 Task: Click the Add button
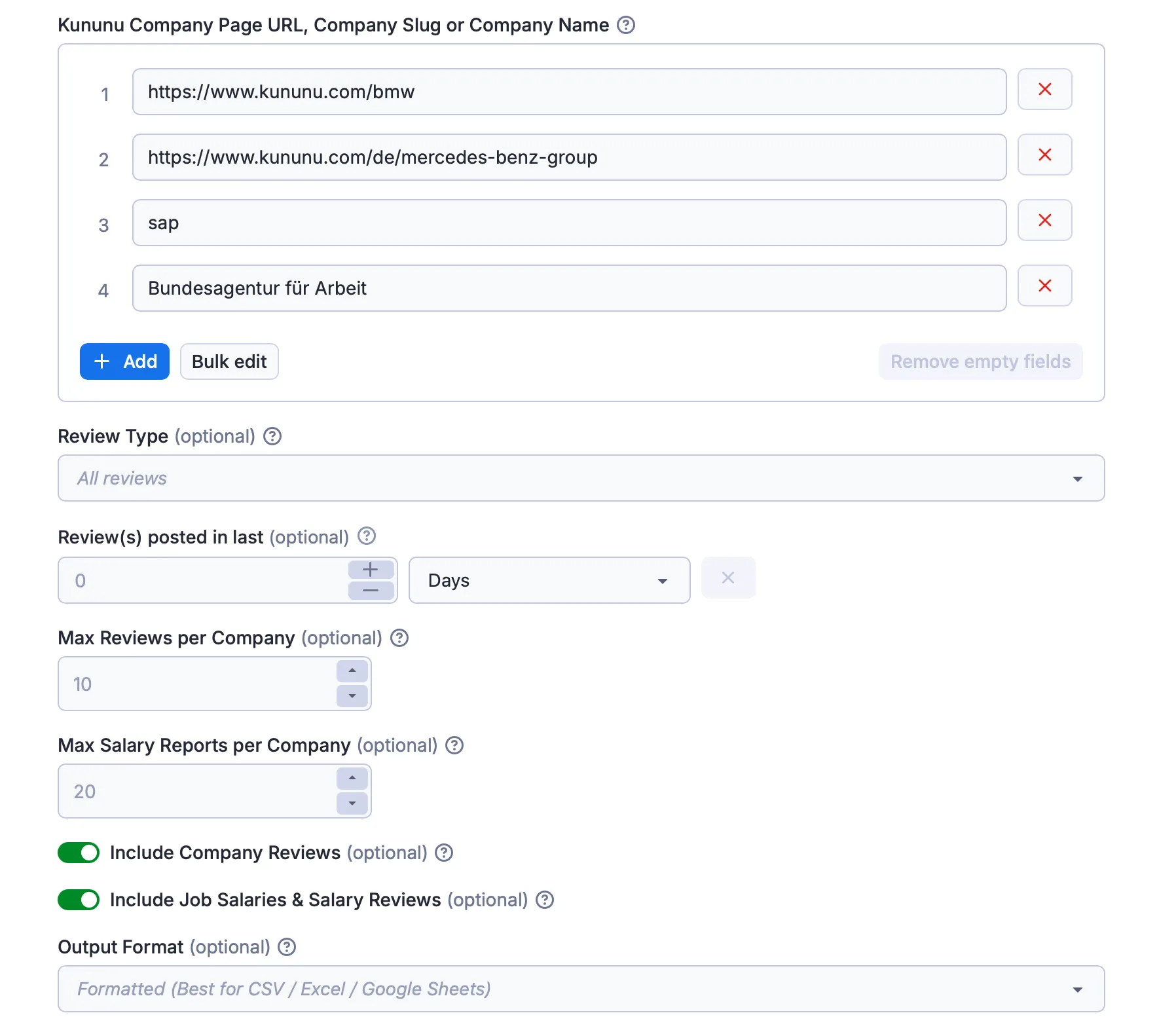pos(124,361)
